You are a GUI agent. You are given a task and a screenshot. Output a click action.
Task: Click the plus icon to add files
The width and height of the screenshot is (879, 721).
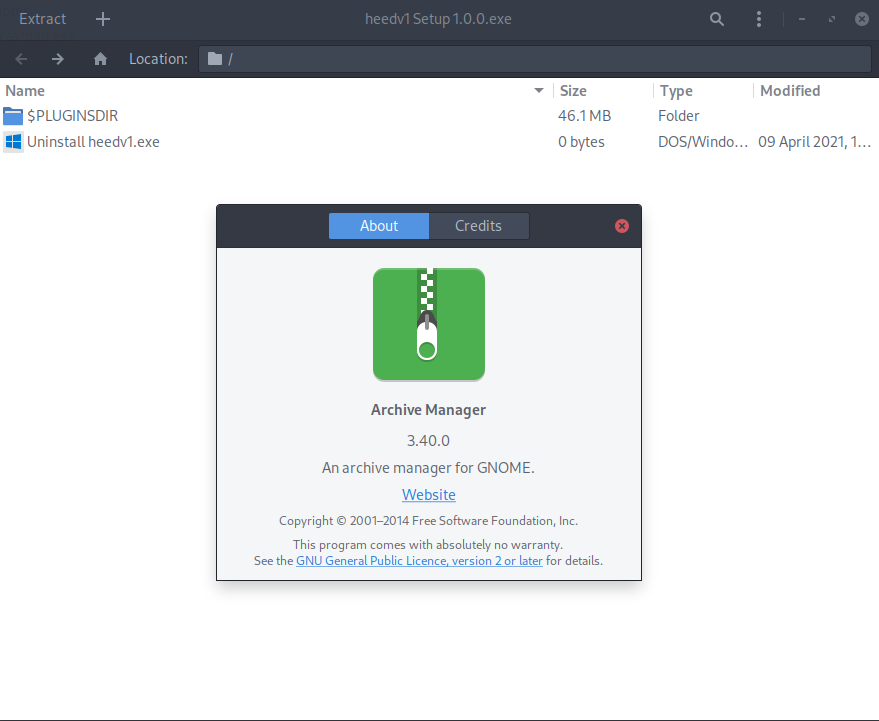(x=103, y=19)
